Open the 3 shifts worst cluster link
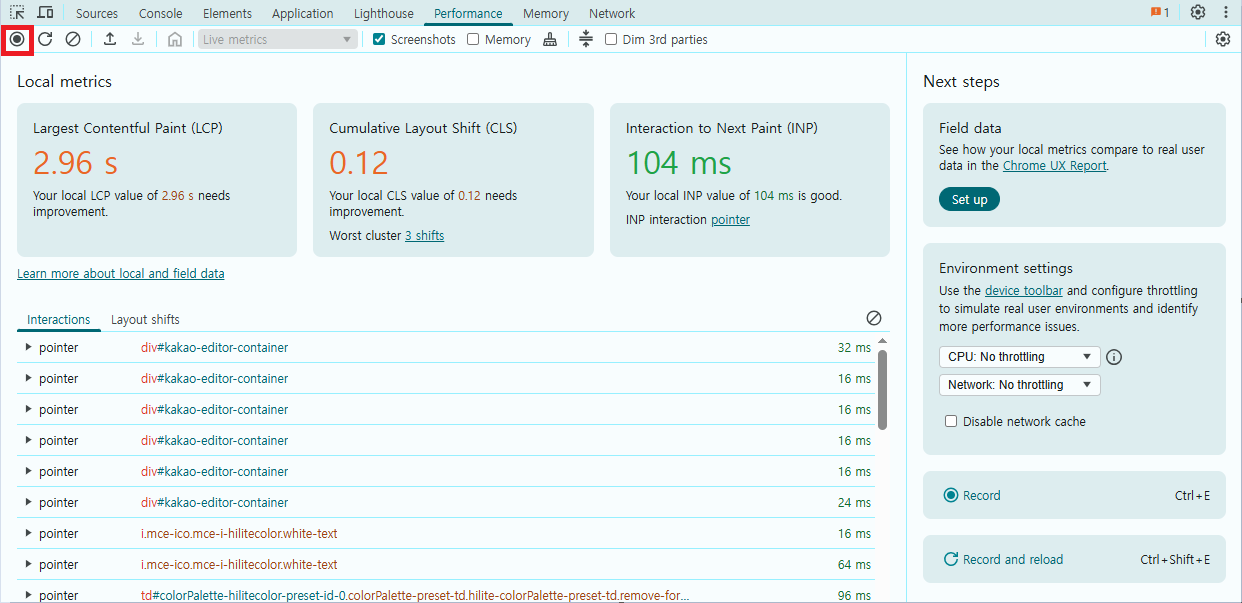 424,236
